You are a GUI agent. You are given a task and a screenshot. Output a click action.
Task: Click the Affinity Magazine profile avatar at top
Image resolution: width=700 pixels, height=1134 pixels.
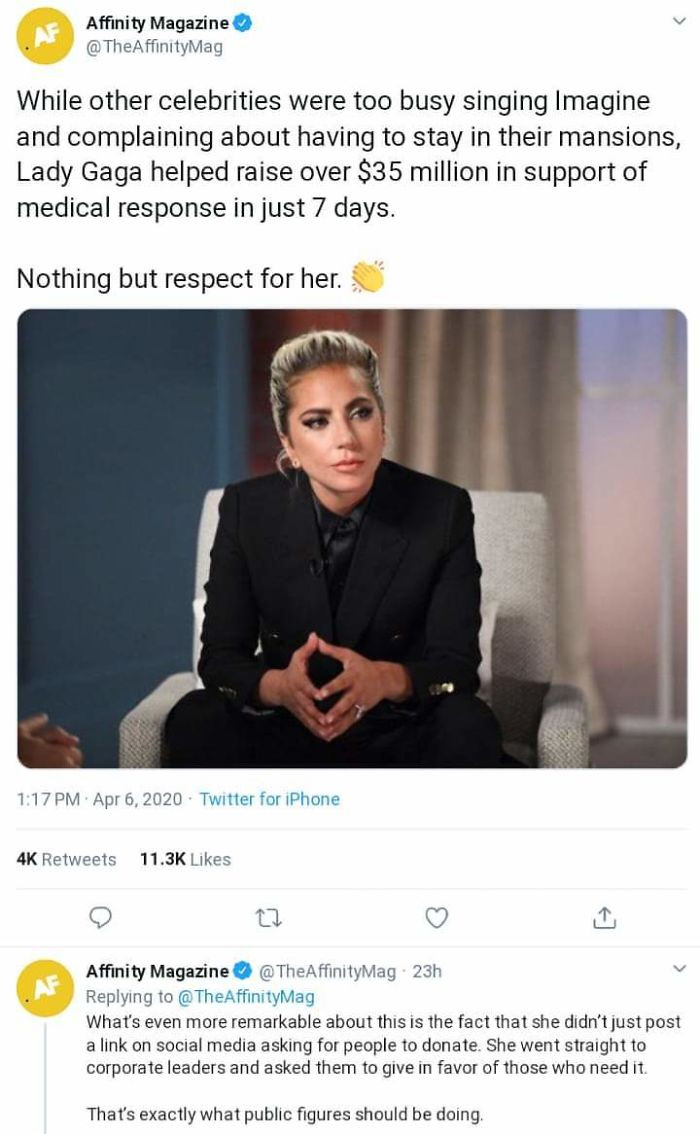pyautogui.click(x=42, y=32)
